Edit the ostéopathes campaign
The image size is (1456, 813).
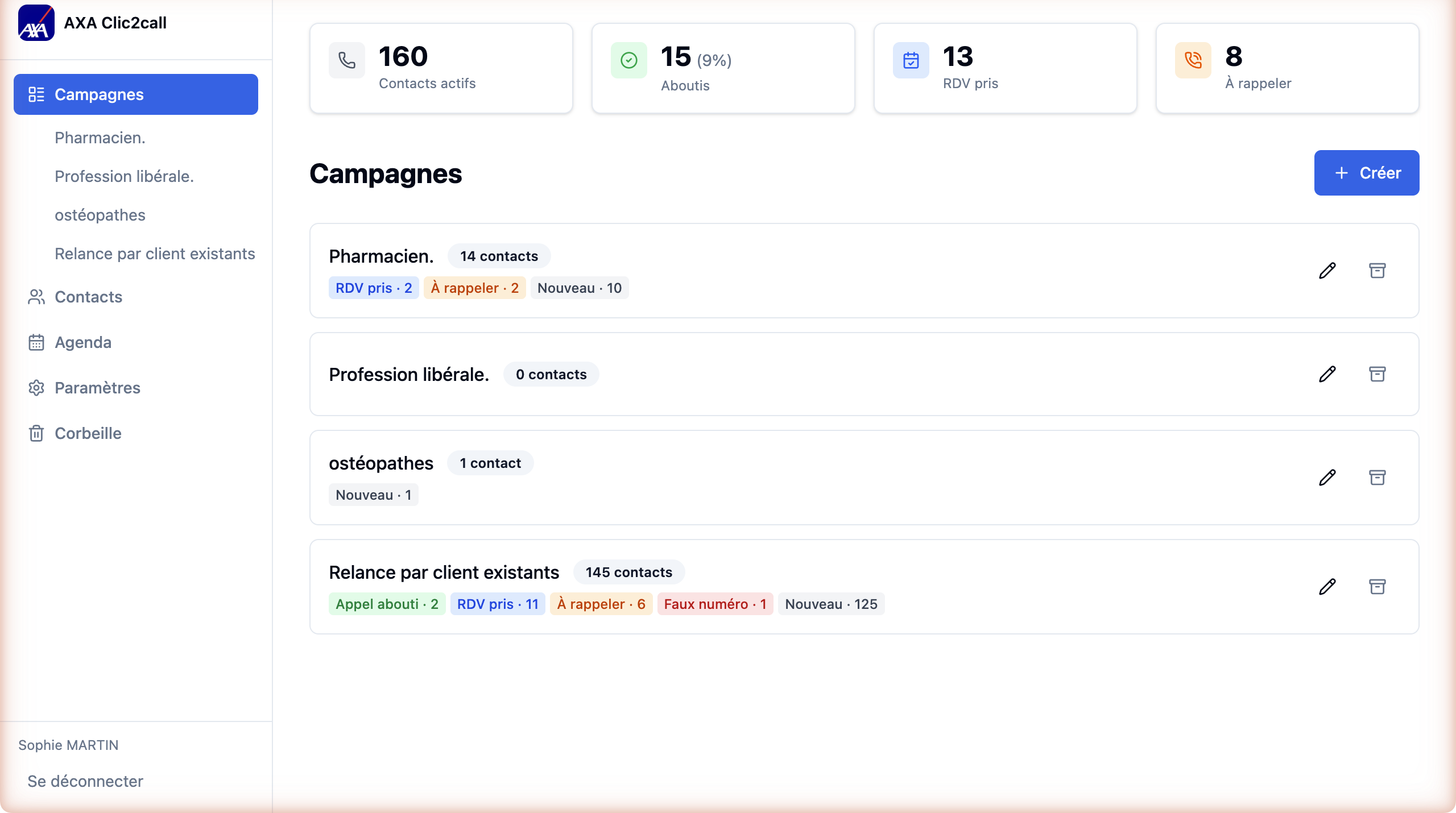tap(1327, 477)
